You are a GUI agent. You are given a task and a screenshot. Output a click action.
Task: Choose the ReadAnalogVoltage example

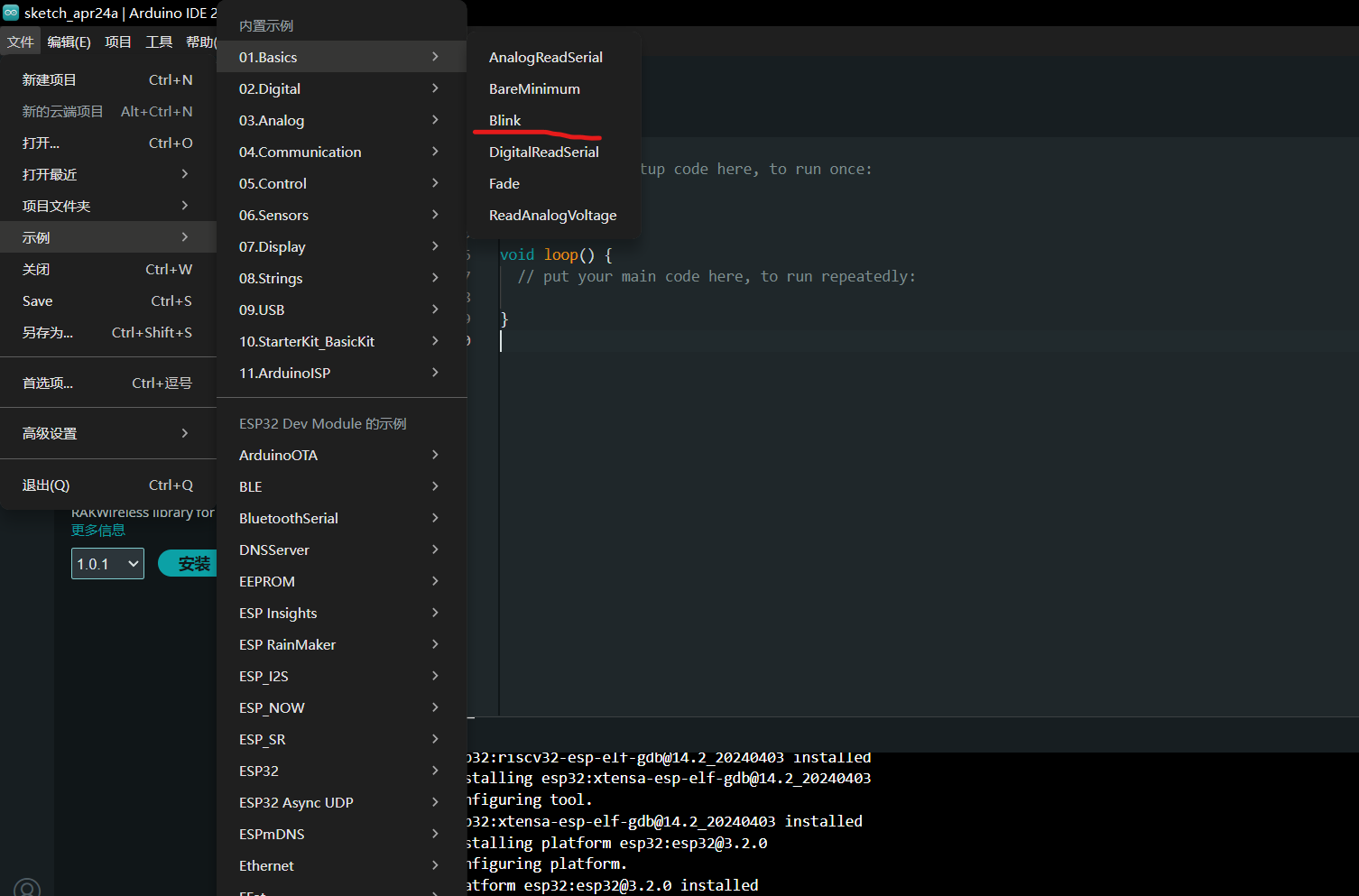coord(552,215)
